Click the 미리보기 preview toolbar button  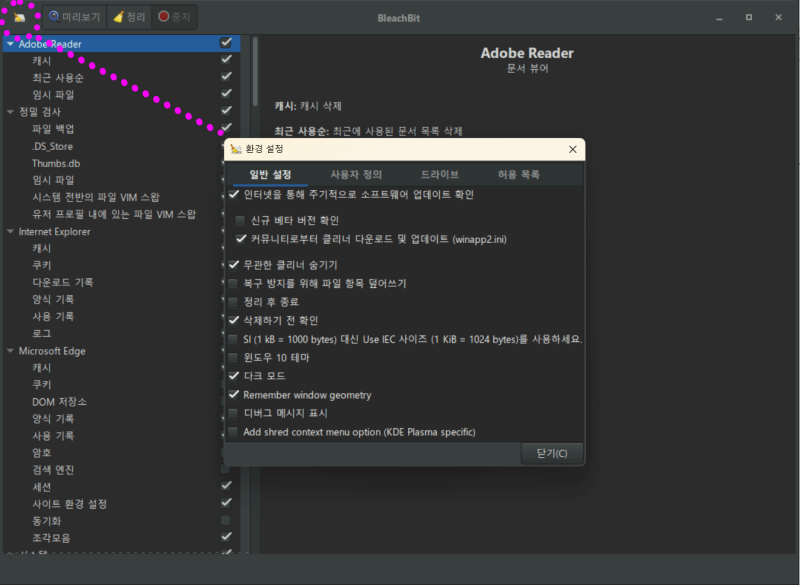[74, 17]
